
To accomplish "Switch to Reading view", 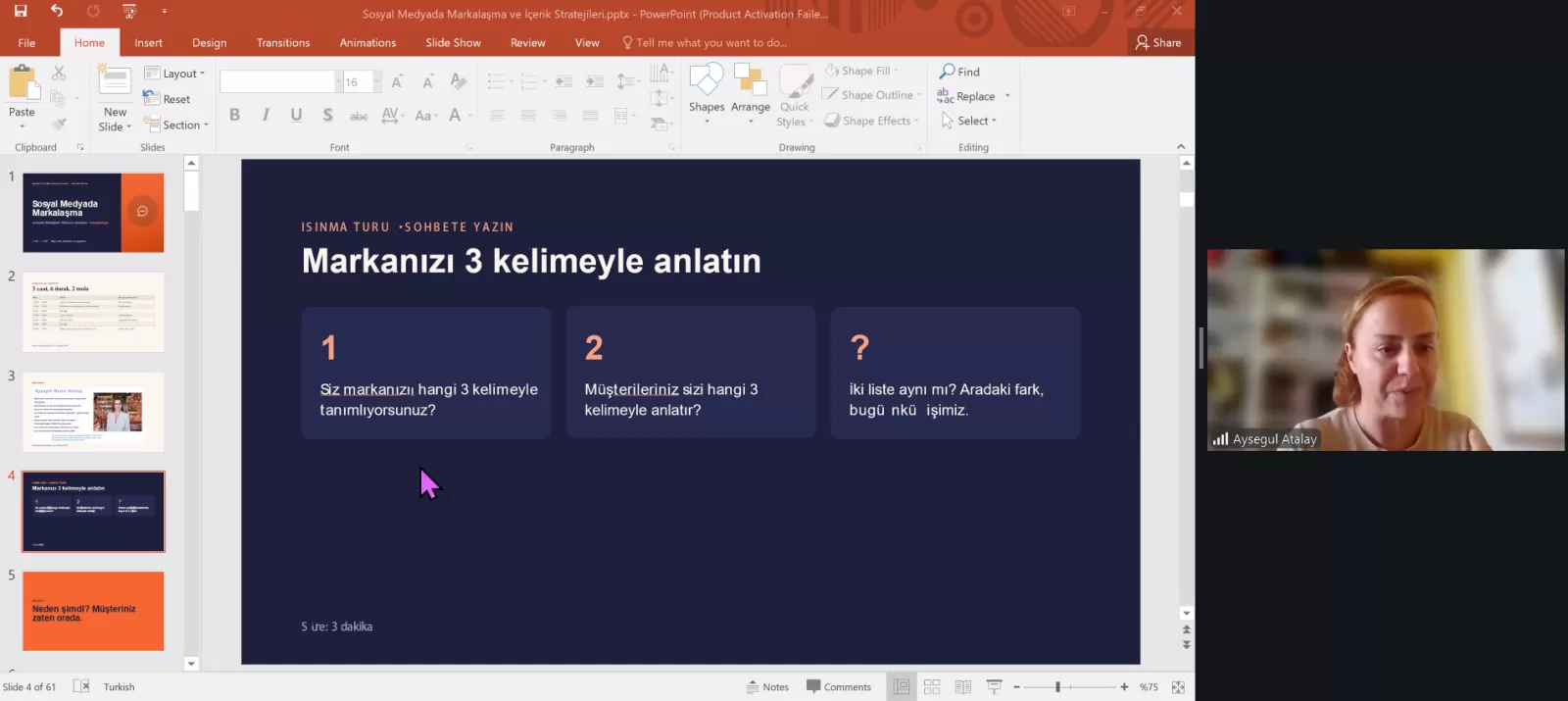I will [963, 687].
